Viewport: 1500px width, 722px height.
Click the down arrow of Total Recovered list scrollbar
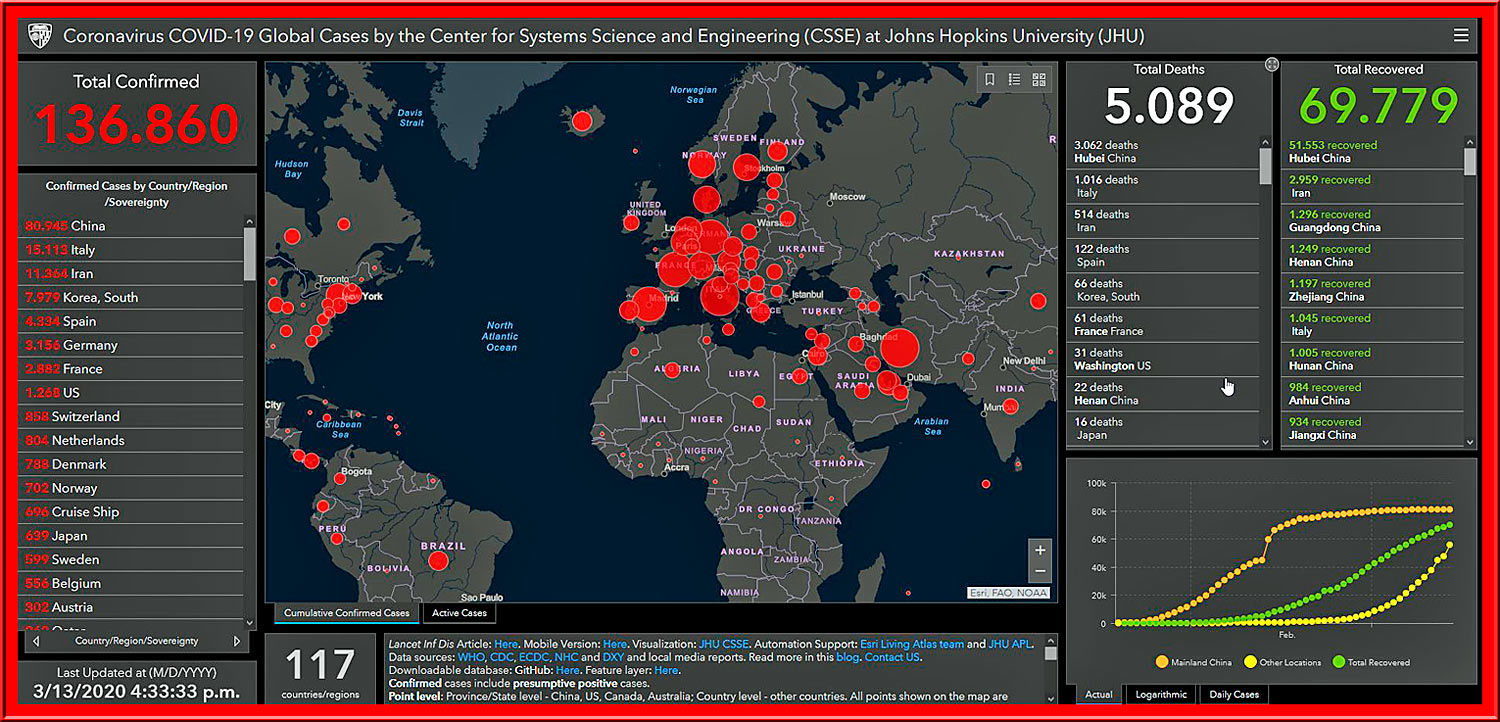coord(1469,441)
